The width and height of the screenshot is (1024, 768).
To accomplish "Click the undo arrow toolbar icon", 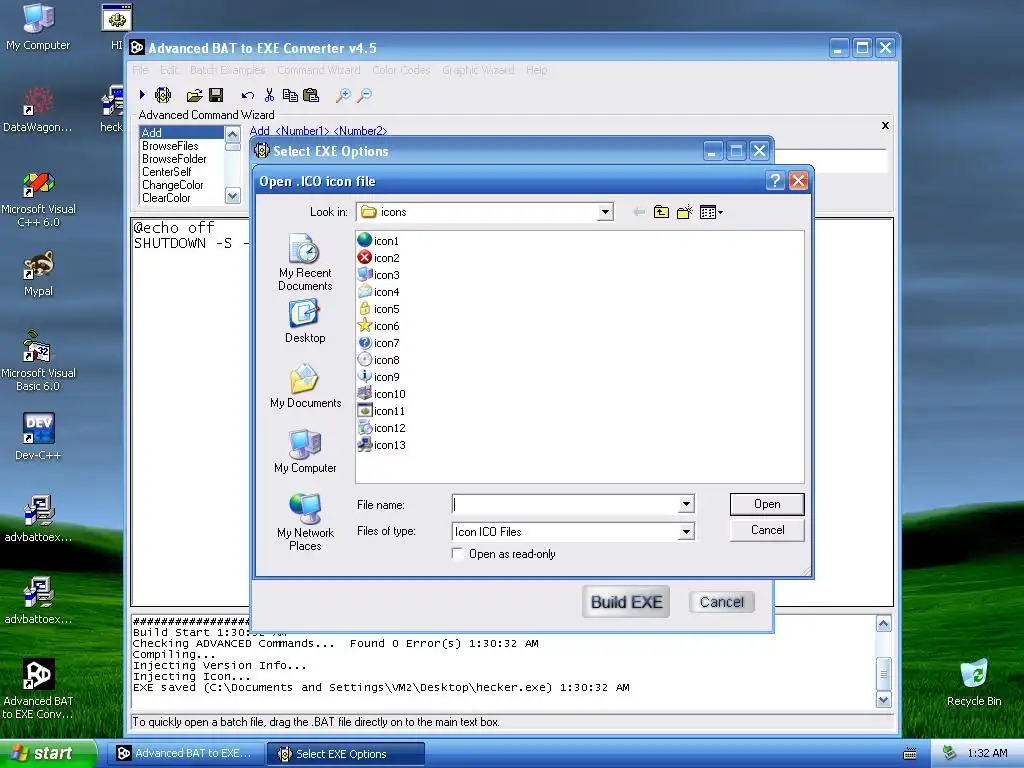I will click(248, 96).
